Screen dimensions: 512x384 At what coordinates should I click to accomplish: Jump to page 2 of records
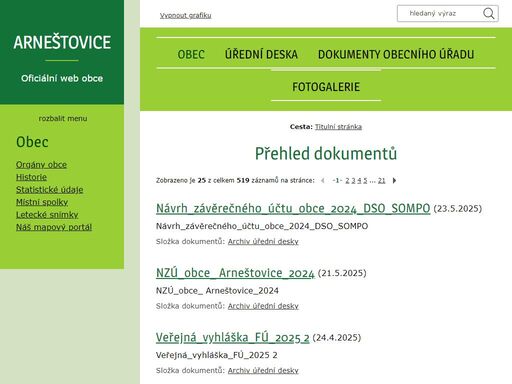(x=347, y=181)
